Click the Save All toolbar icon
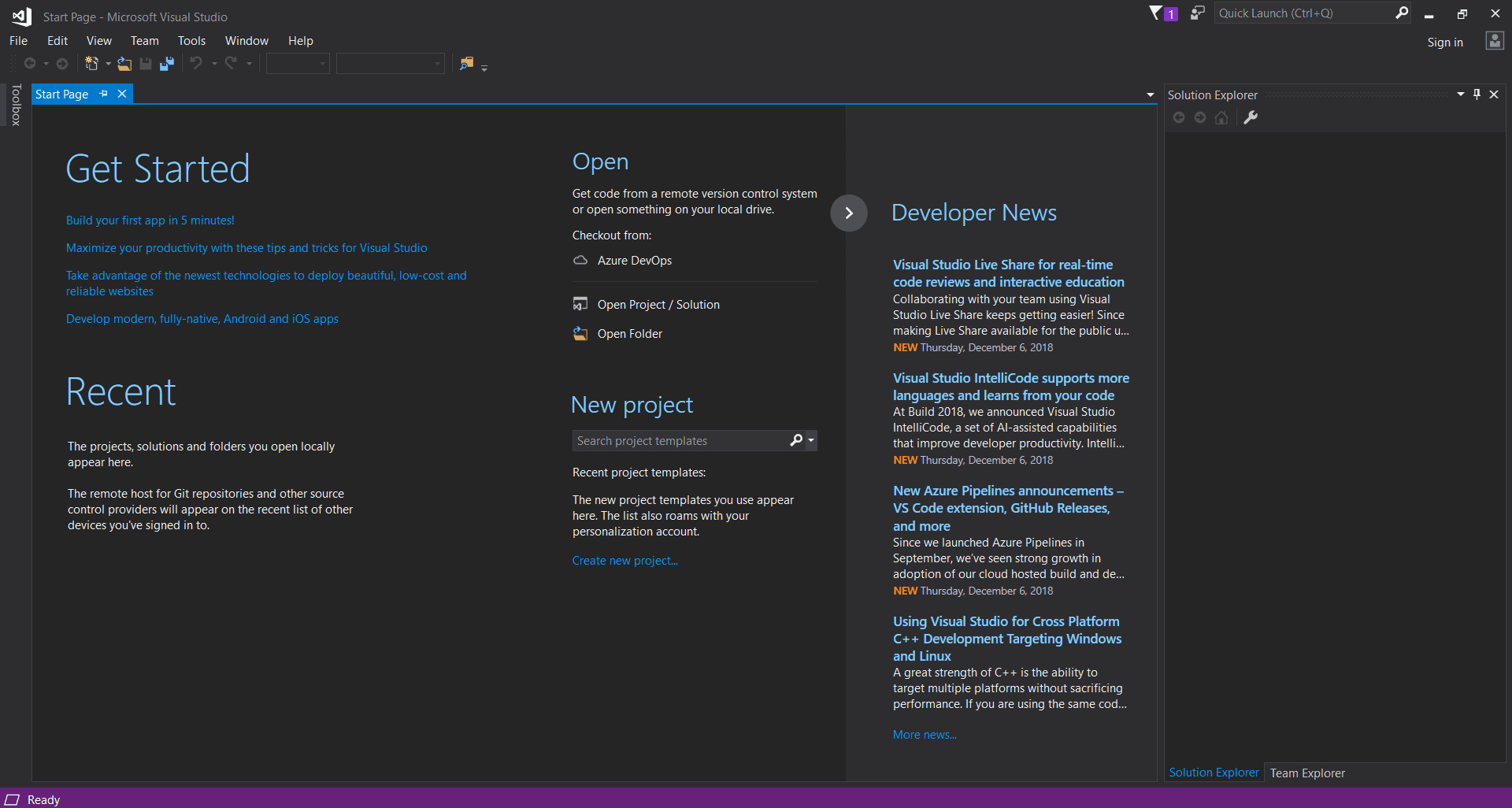The width and height of the screenshot is (1512, 808). click(167, 64)
